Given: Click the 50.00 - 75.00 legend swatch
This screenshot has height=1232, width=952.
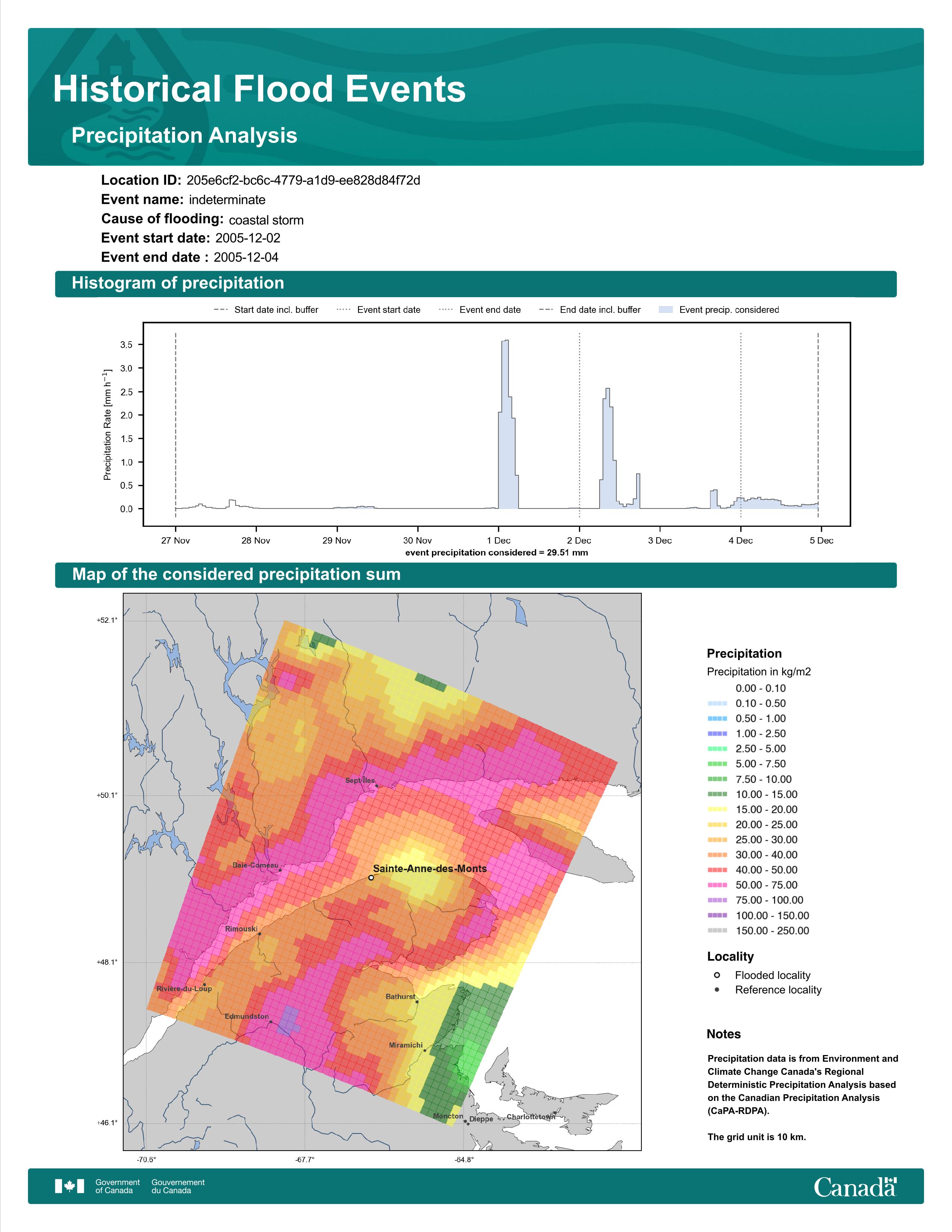Looking at the screenshot, I should 718,885.
